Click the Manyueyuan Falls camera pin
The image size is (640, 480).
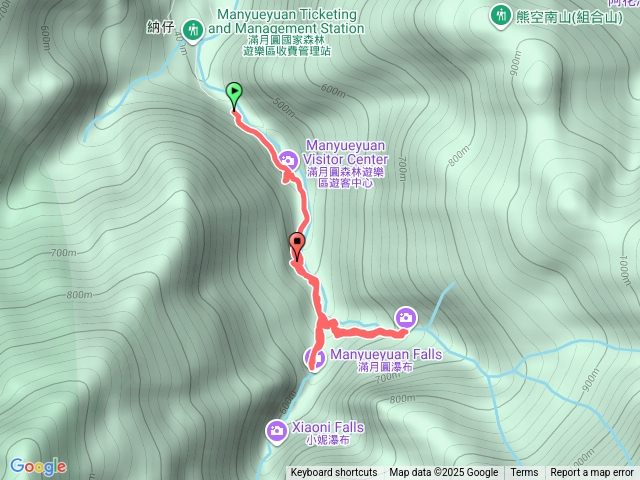[315, 358]
